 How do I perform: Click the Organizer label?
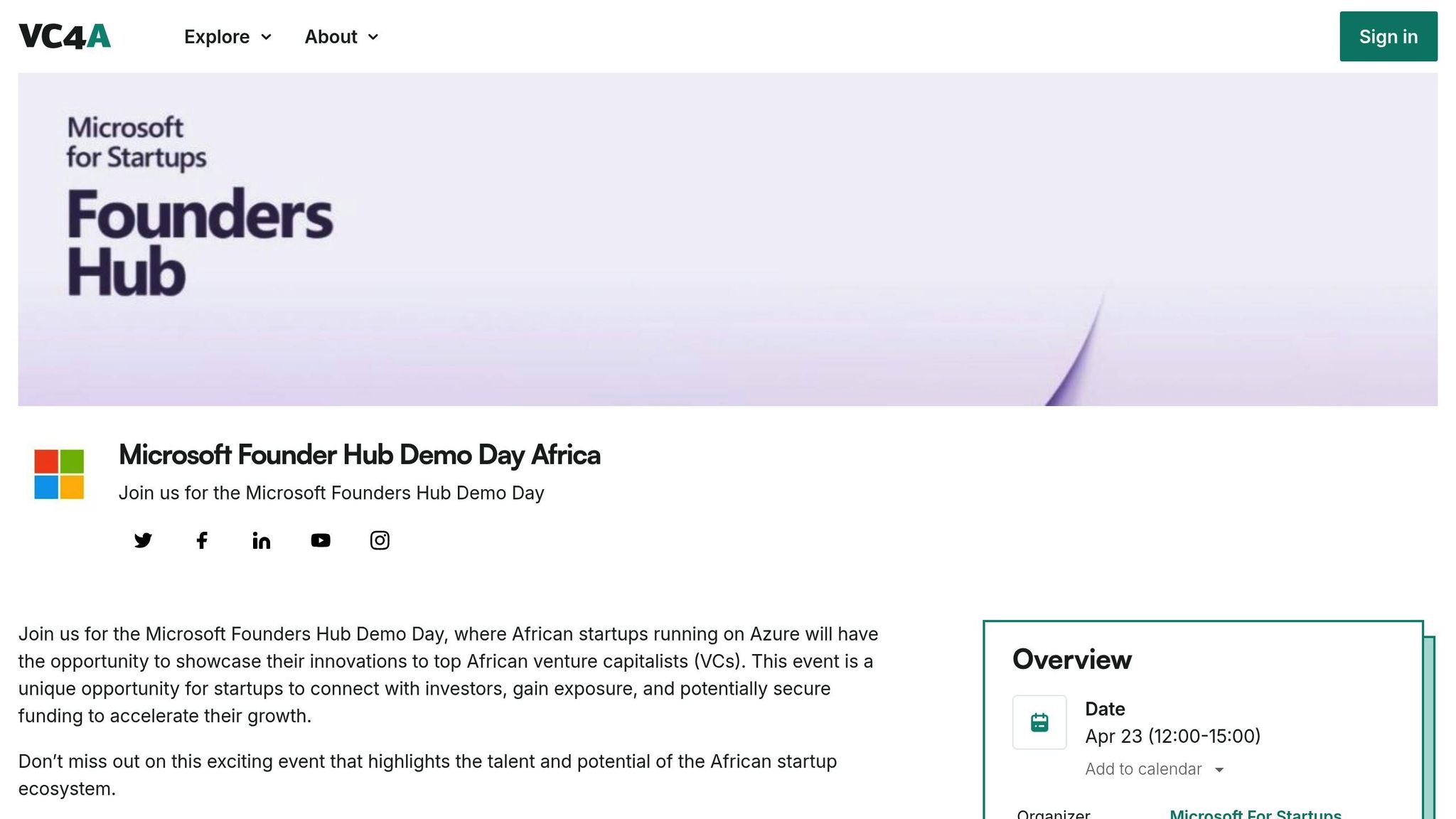(1053, 814)
